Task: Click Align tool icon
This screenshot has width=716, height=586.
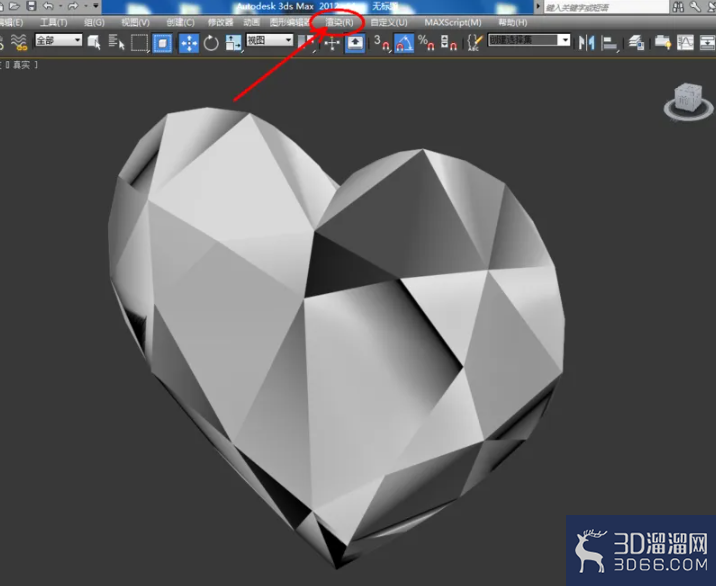Action: coord(610,43)
